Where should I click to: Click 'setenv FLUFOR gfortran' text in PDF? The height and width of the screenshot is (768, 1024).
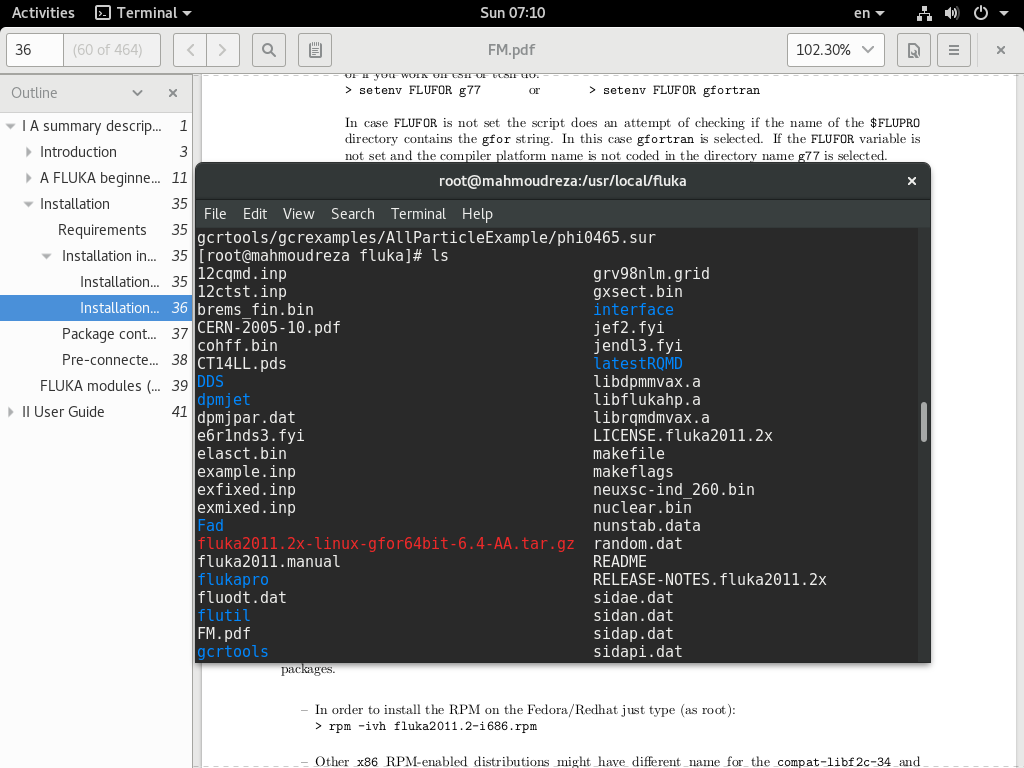[681, 90]
